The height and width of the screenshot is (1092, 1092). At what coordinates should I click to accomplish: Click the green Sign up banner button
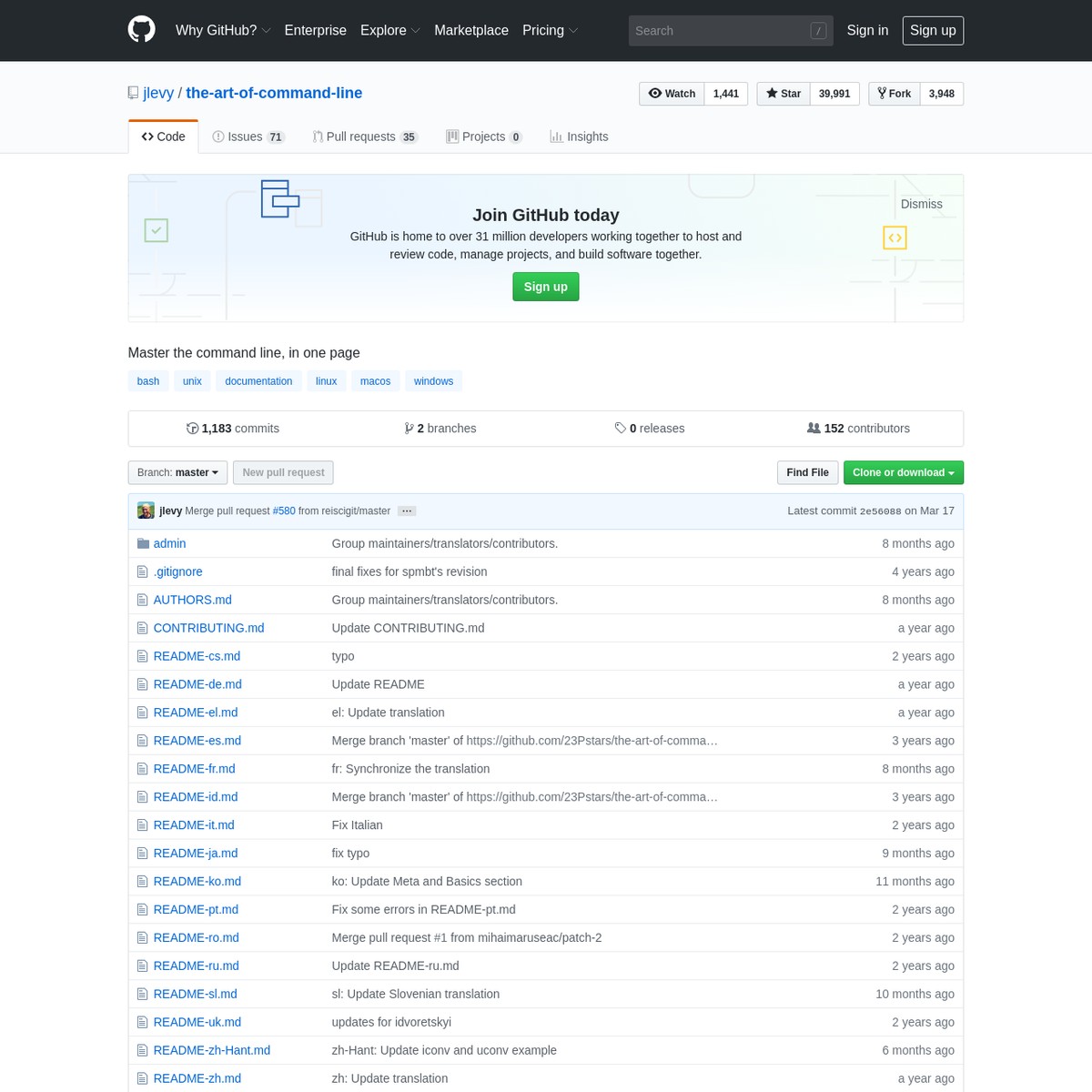pos(545,287)
